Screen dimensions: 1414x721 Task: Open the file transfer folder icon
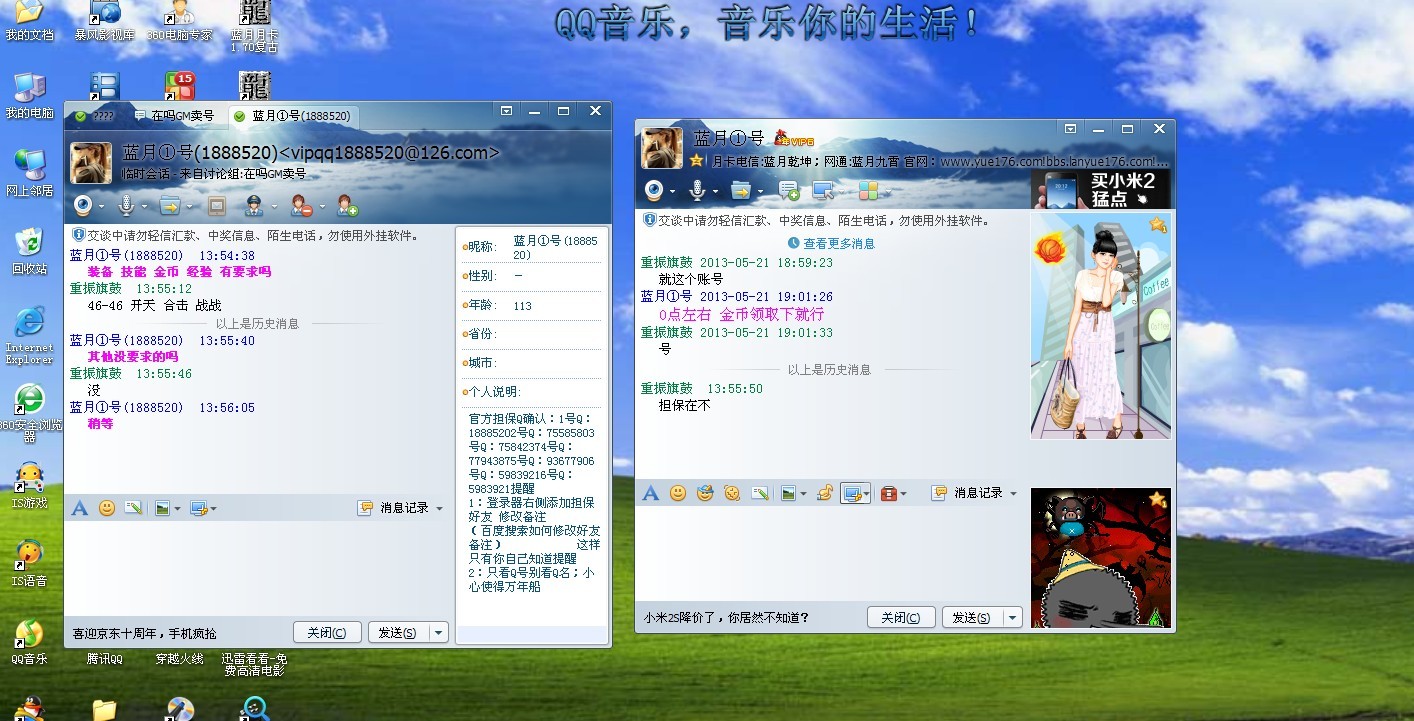[170, 206]
